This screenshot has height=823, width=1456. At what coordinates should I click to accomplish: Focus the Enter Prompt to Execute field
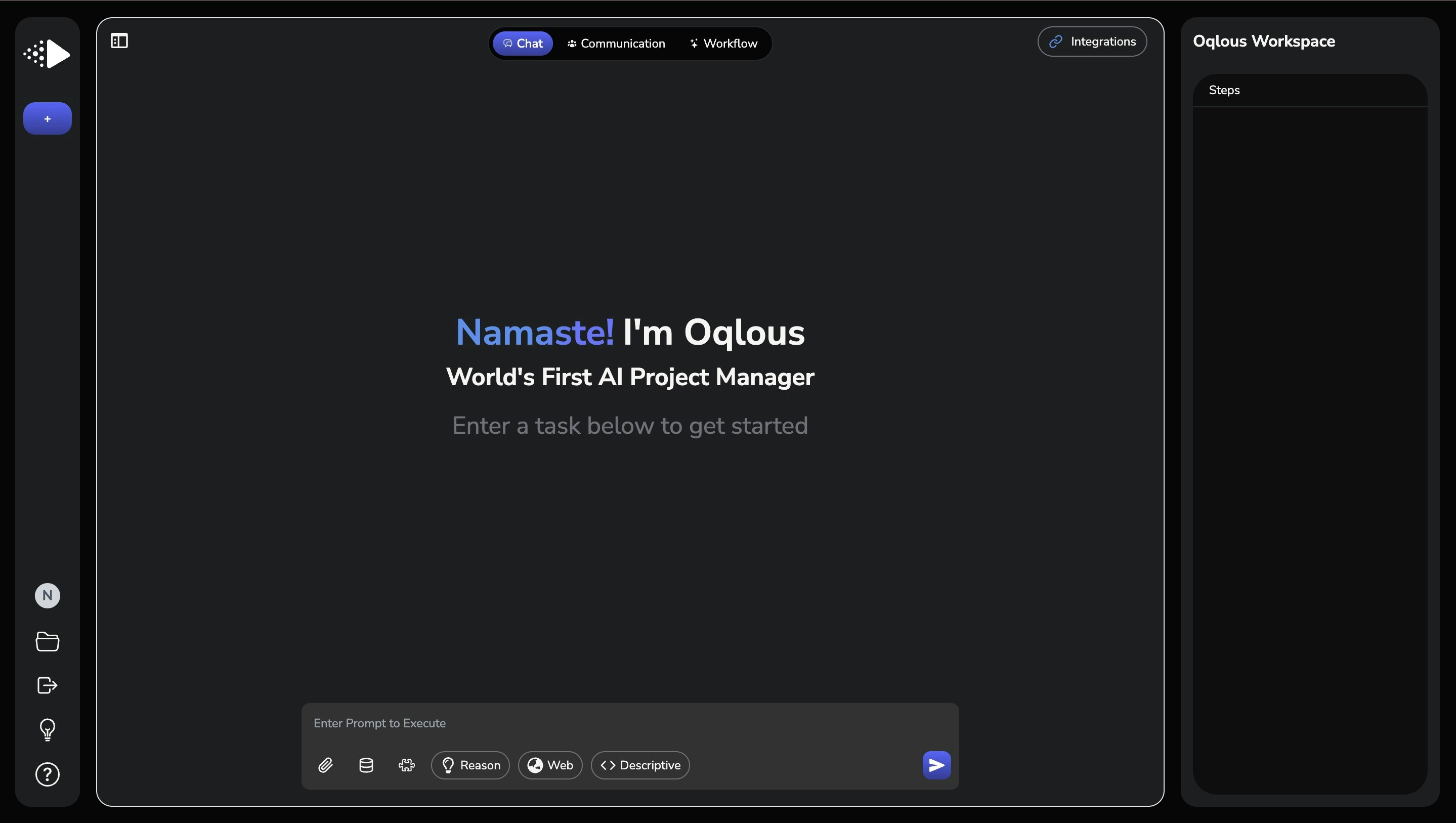pos(630,723)
